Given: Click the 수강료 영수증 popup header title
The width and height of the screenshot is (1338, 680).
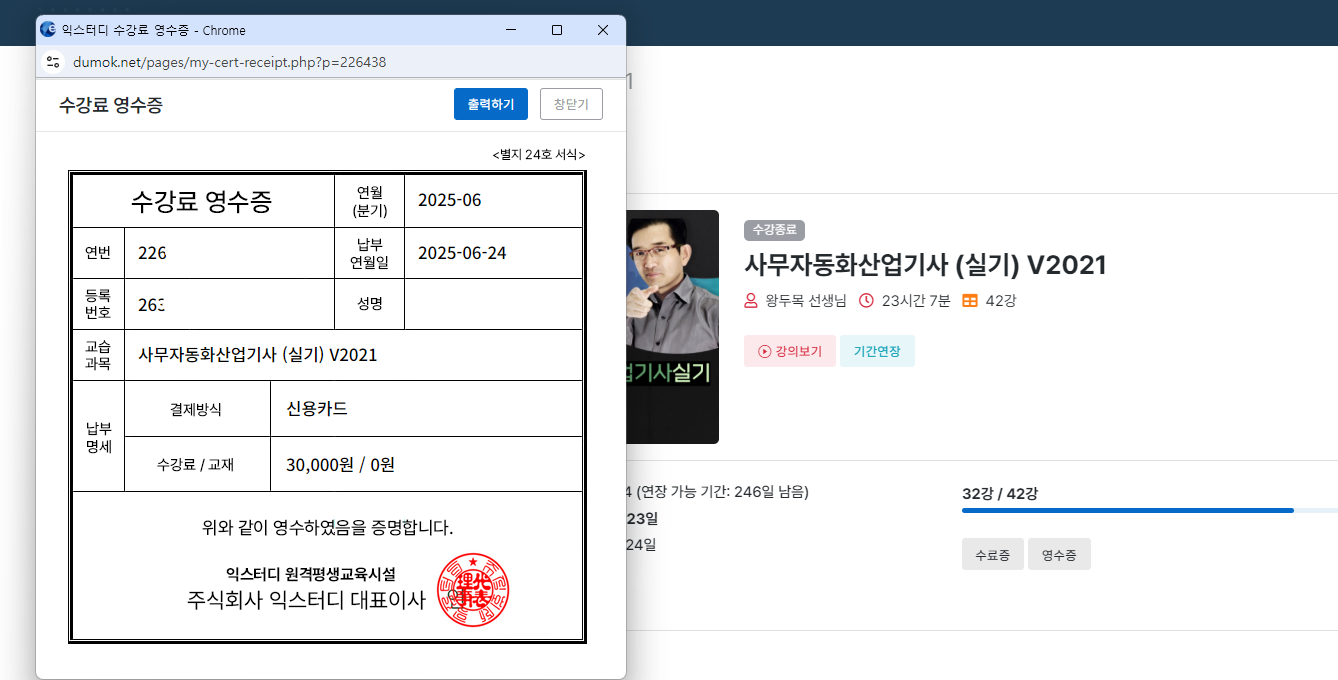Looking at the screenshot, I should pyautogui.click(x=111, y=104).
